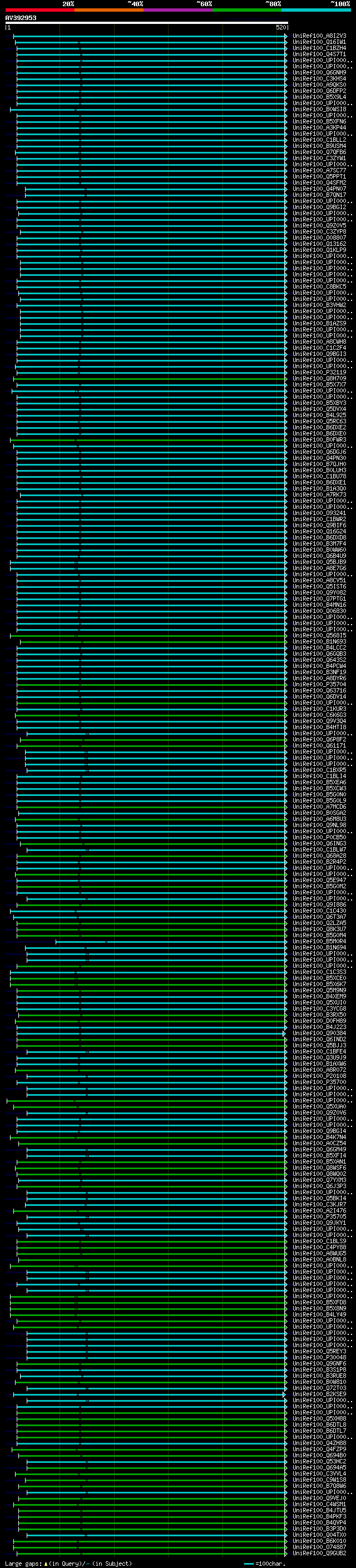This screenshot has width=356, height=1568.
Task: Open hit UniRef100_A8I2V3
Action: click(x=319, y=36)
